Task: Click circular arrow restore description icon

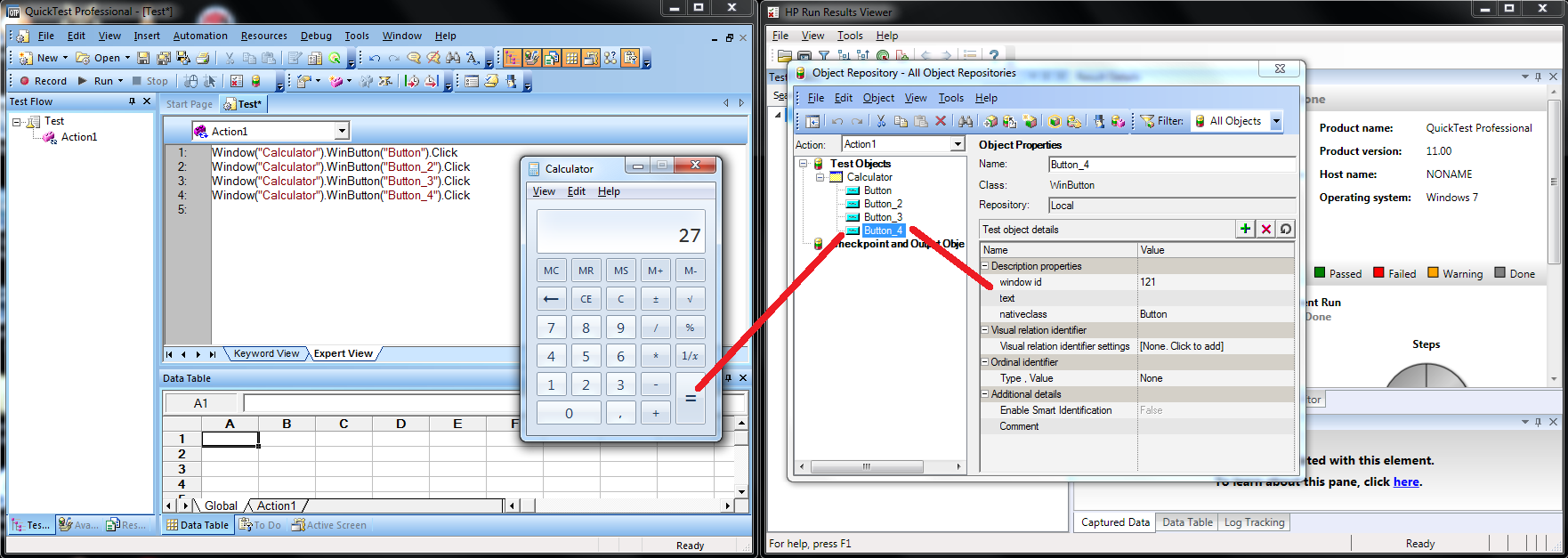Action: click(x=1286, y=229)
